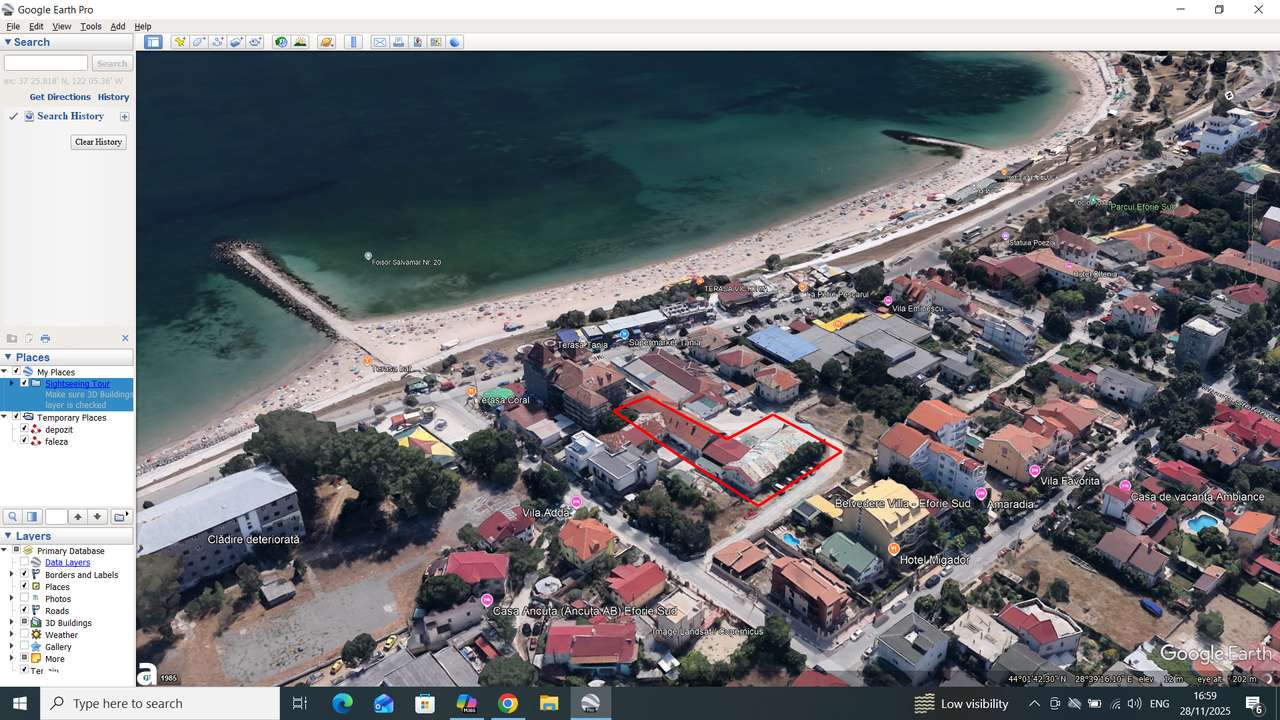Click the Get Directions link

(x=59, y=97)
